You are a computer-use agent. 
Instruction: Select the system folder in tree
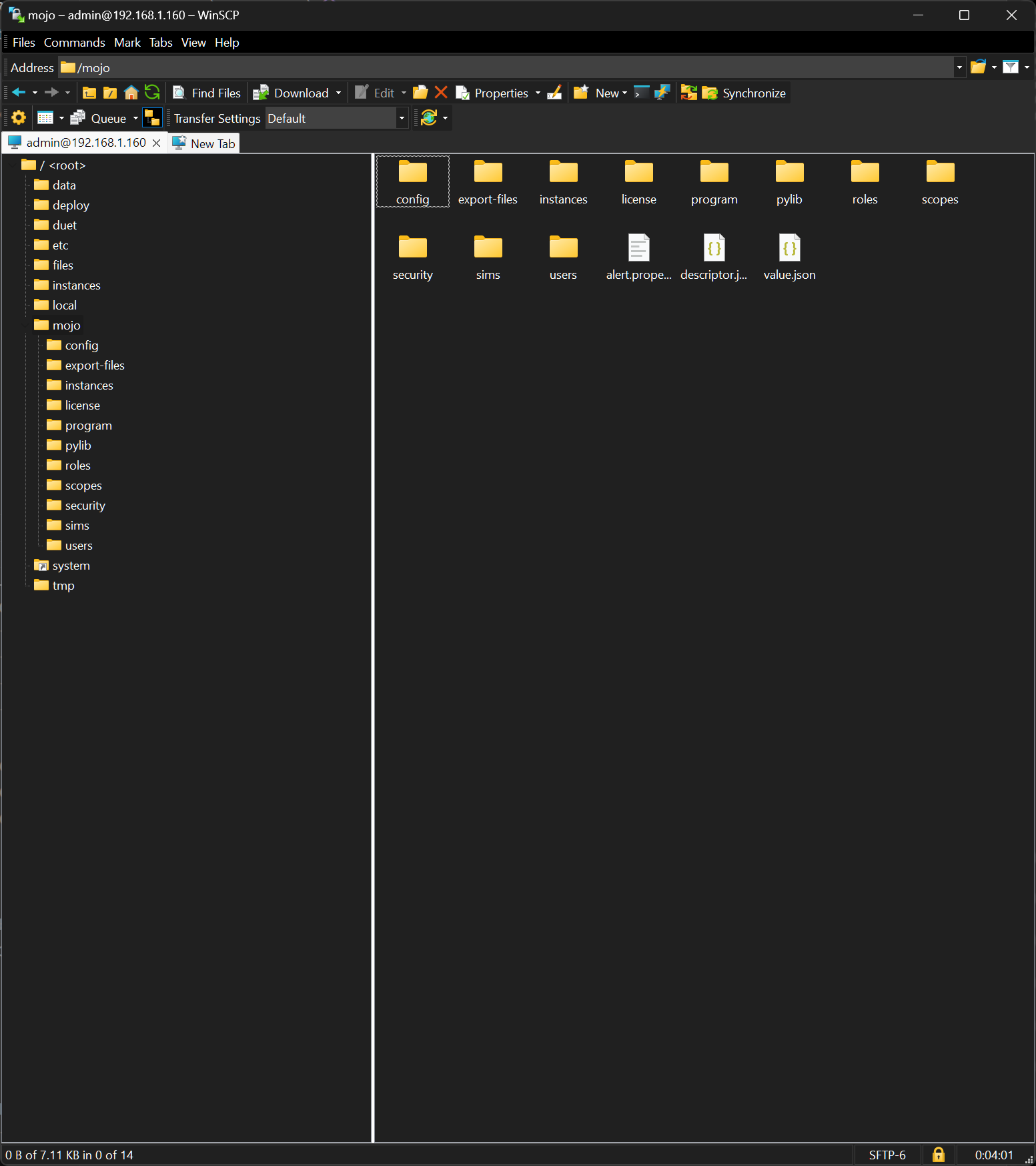pos(62,565)
